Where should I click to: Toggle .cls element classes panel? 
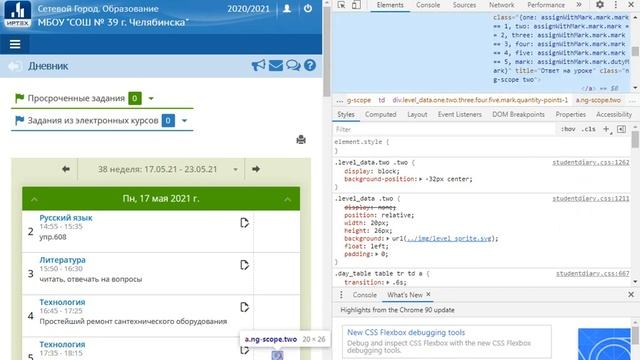(588, 129)
